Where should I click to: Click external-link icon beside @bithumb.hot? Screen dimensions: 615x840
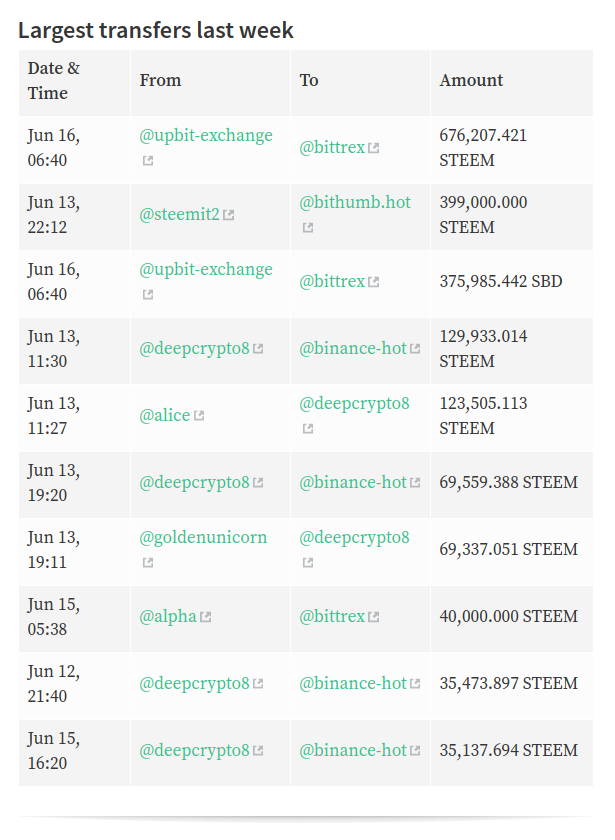coord(308,227)
